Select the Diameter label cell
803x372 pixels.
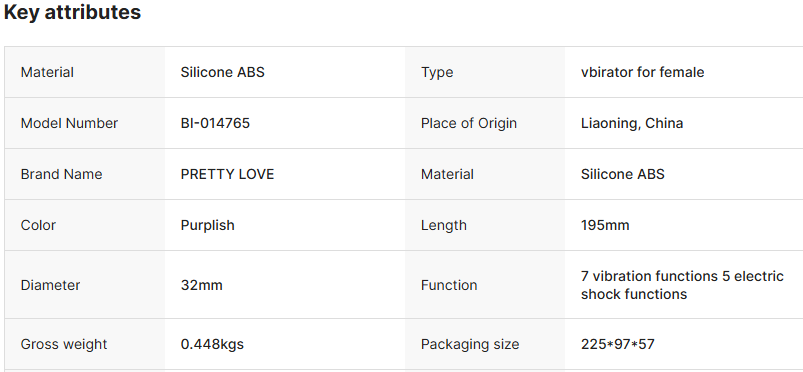click(85, 285)
